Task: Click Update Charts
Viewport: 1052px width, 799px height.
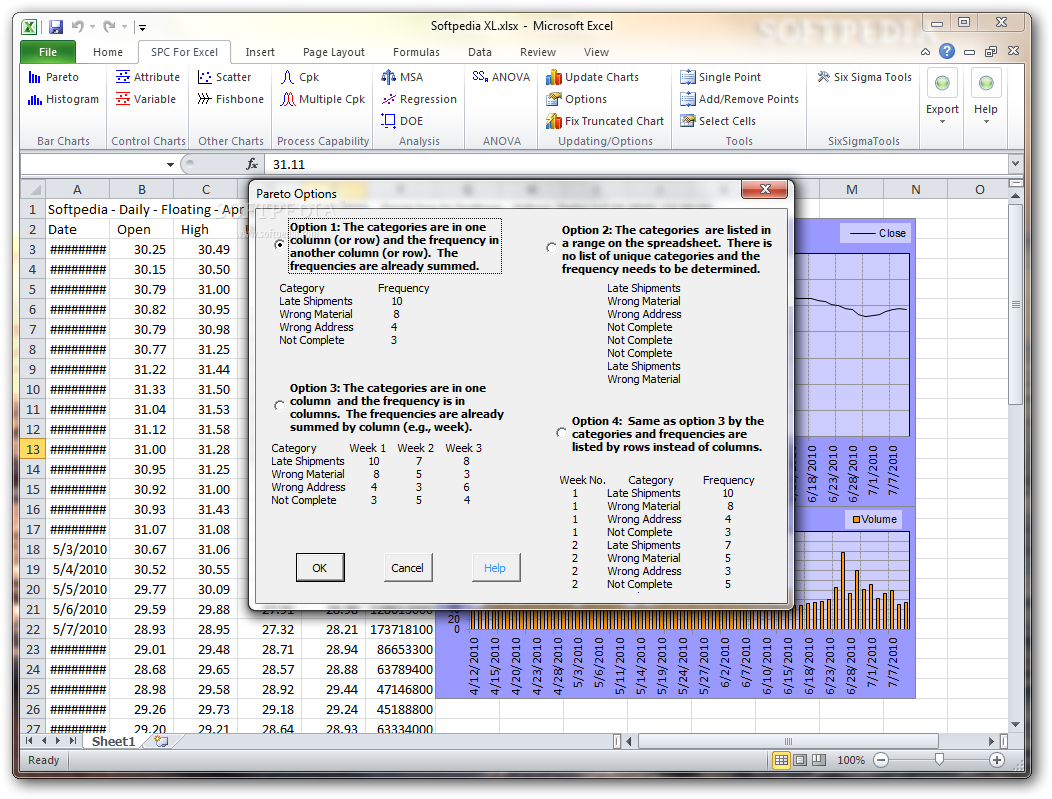Action: point(592,77)
